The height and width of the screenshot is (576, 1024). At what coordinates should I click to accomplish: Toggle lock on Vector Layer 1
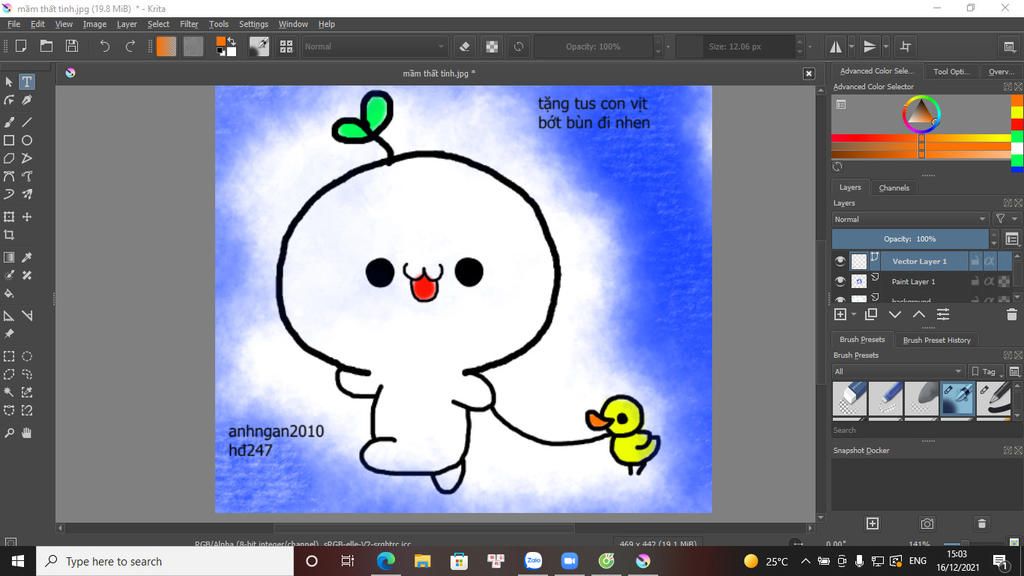pyautogui.click(x=974, y=261)
